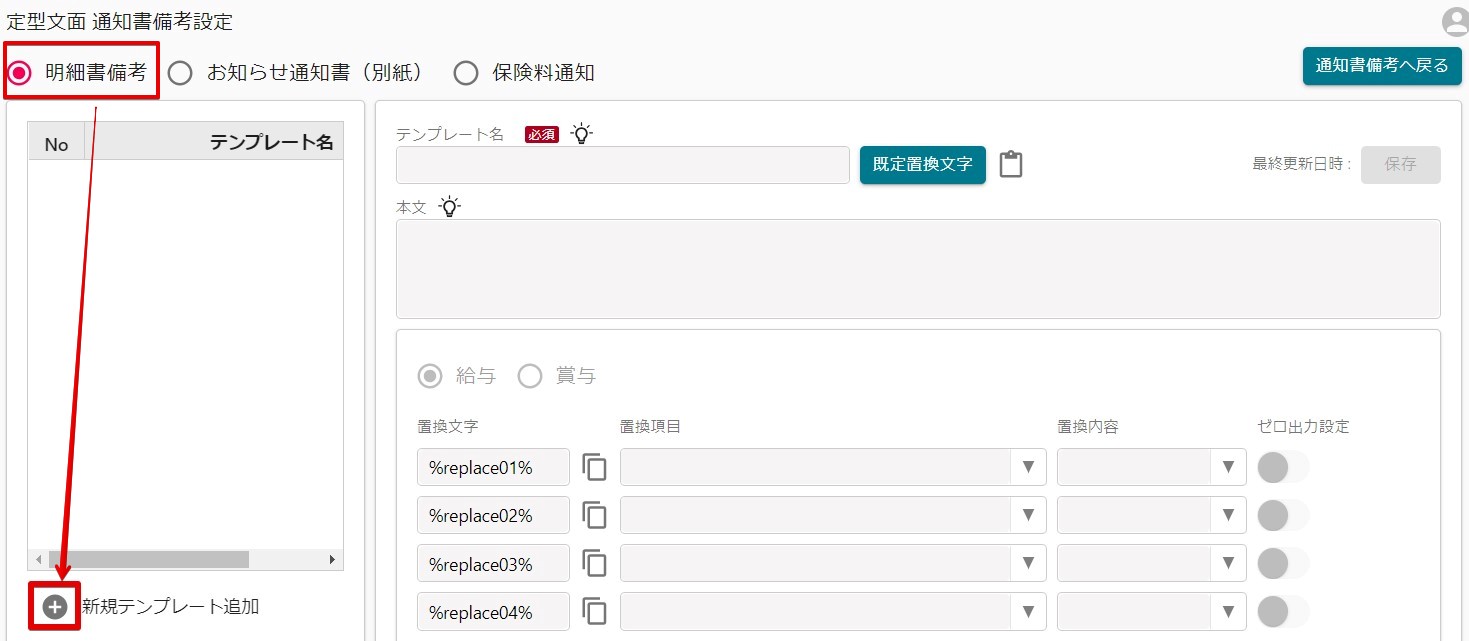Toggle ゼロ出力設定 switch for %replace02%
Viewport: 1469px width, 641px height.
coord(1283,515)
